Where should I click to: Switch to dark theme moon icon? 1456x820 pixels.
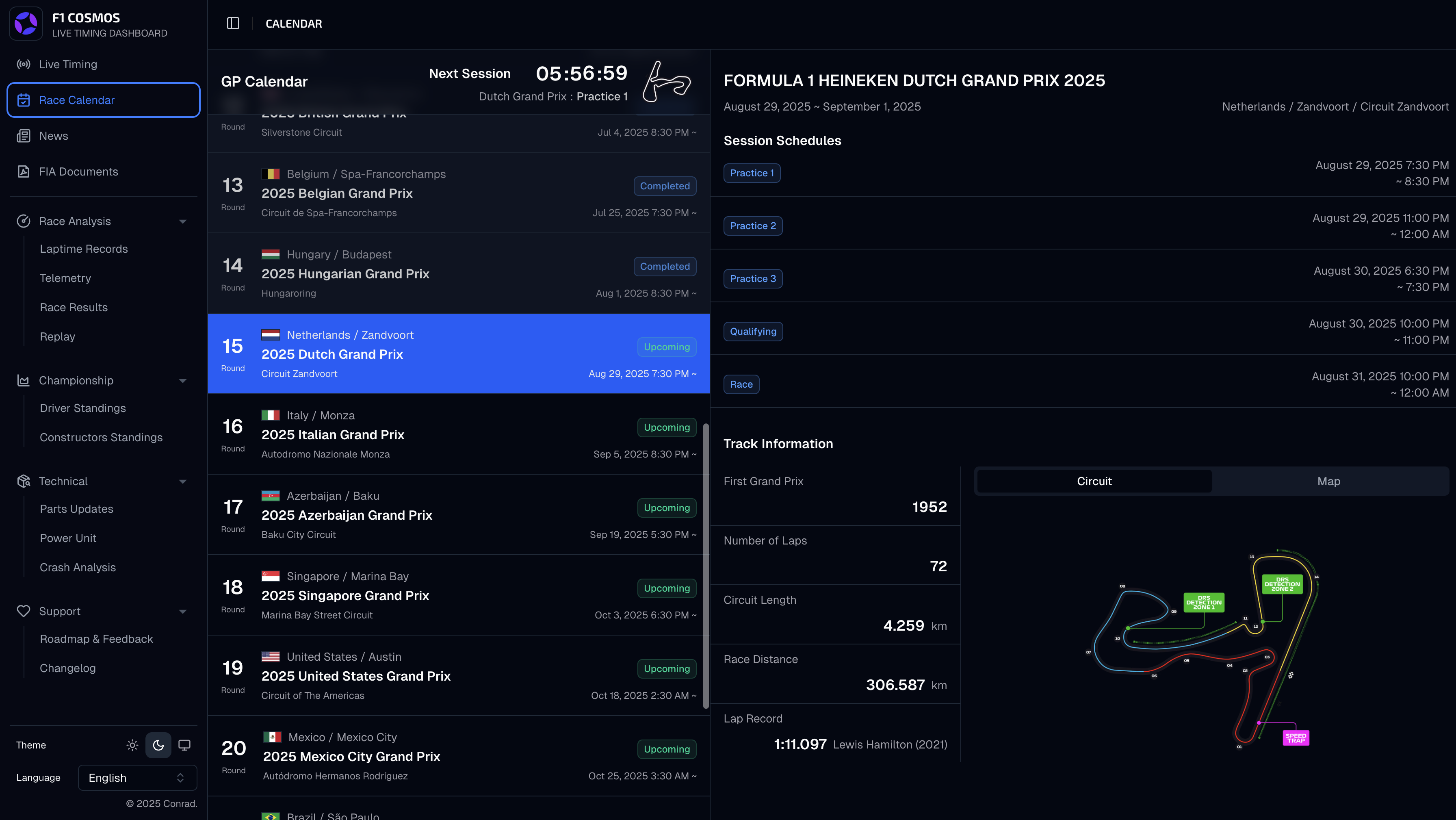158,745
